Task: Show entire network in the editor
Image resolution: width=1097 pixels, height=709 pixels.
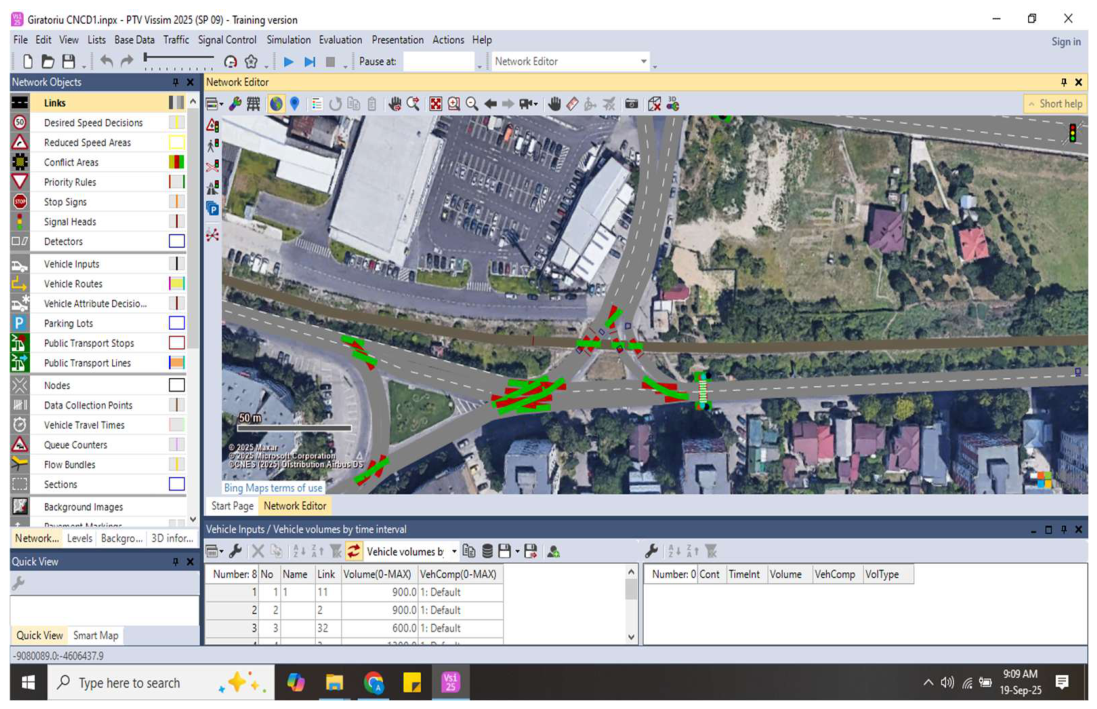Action: [435, 104]
